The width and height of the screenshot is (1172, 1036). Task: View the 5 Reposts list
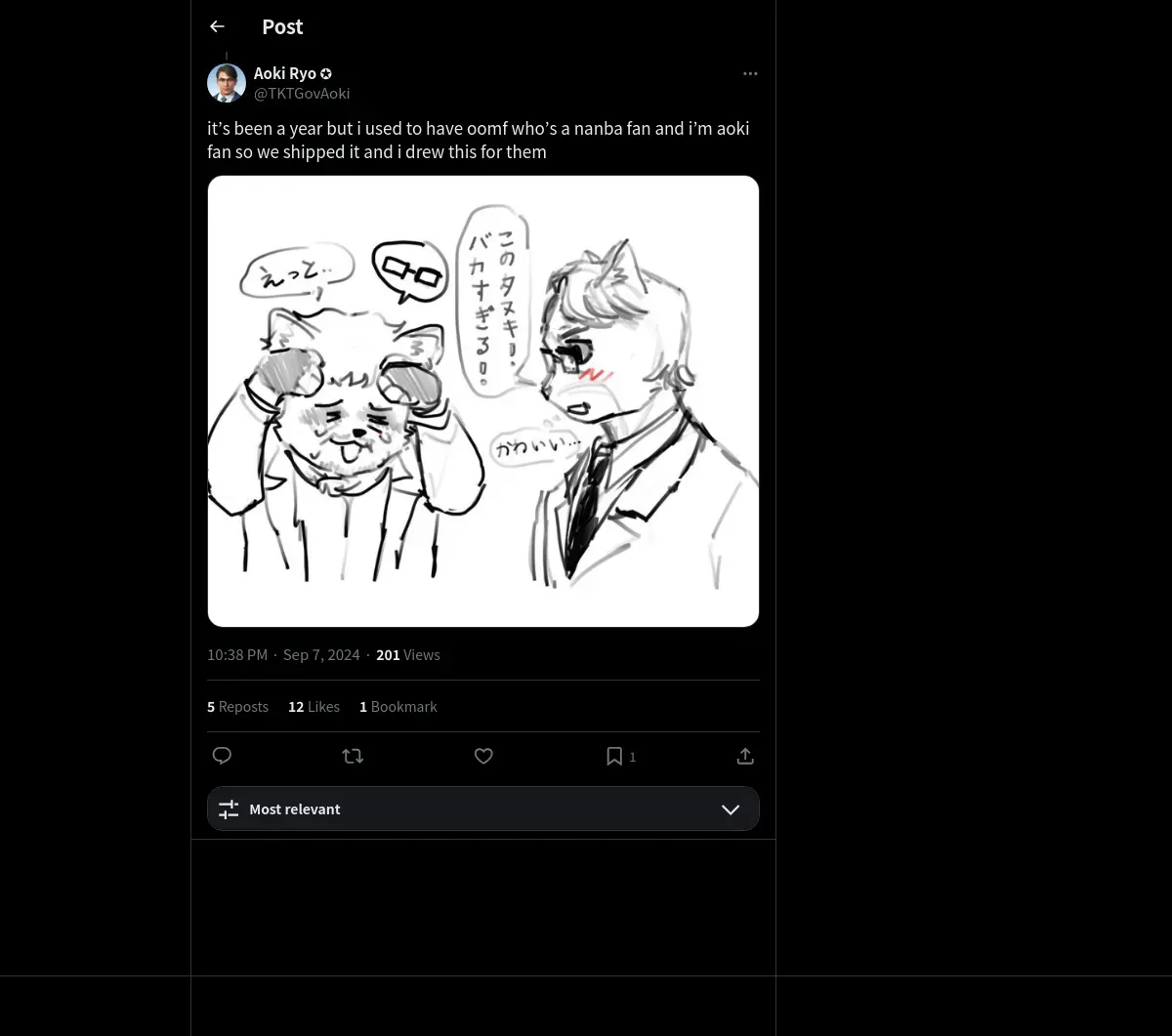click(x=237, y=707)
